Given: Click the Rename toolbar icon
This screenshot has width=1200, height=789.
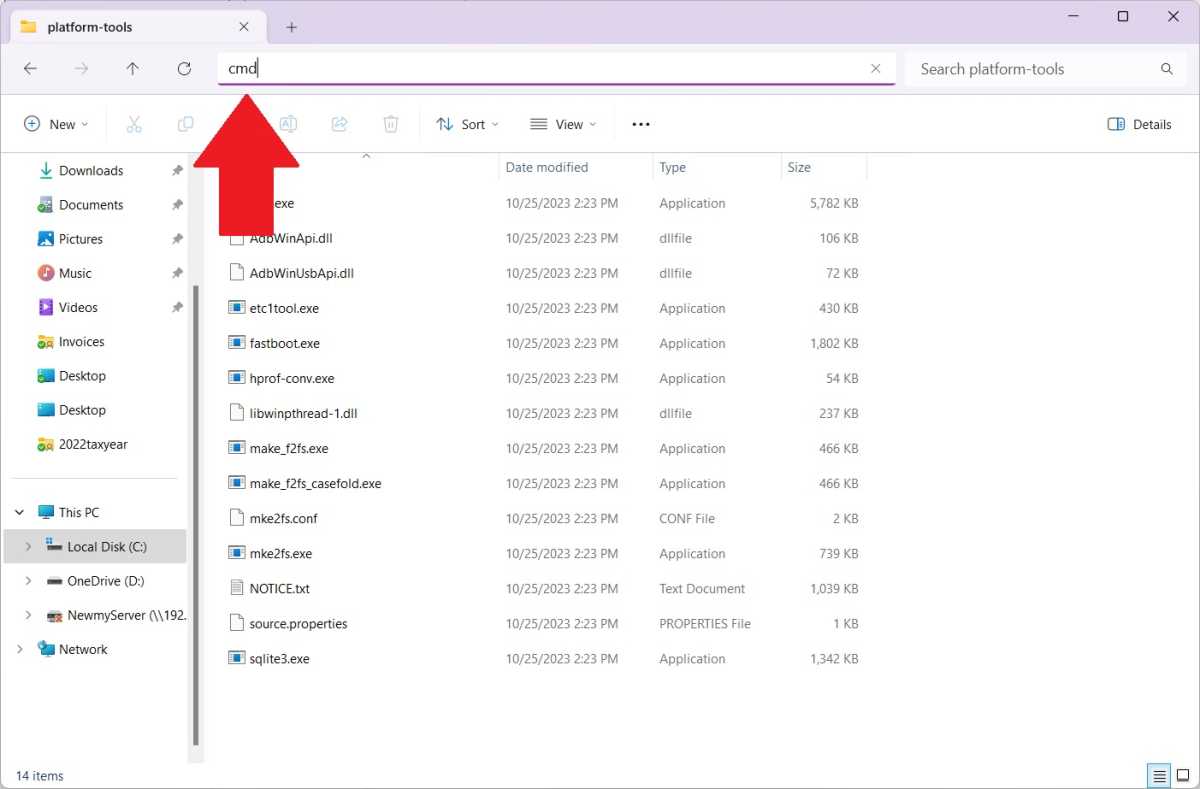Looking at the screenshot, I should 288,124.
